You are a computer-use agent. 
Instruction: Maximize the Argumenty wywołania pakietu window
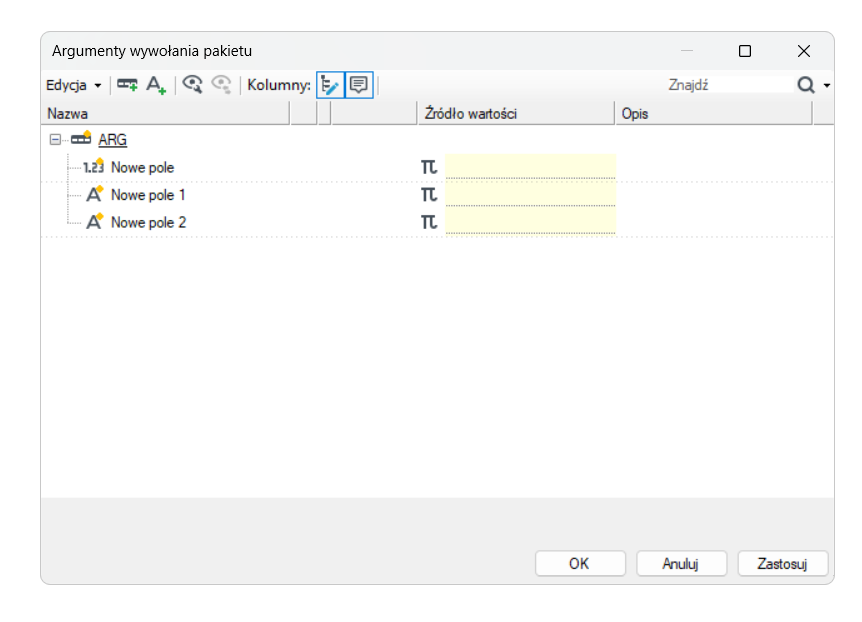tap(745, 51)
